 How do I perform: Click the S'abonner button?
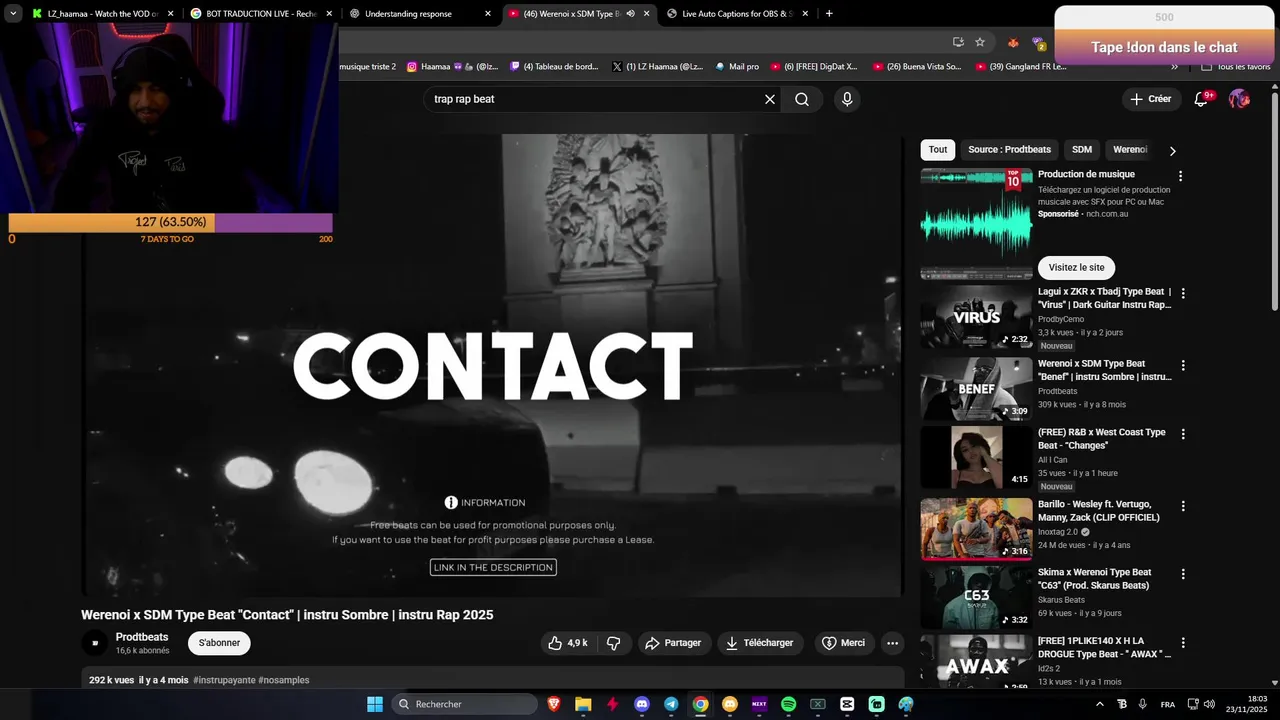(x=219, y=643)
